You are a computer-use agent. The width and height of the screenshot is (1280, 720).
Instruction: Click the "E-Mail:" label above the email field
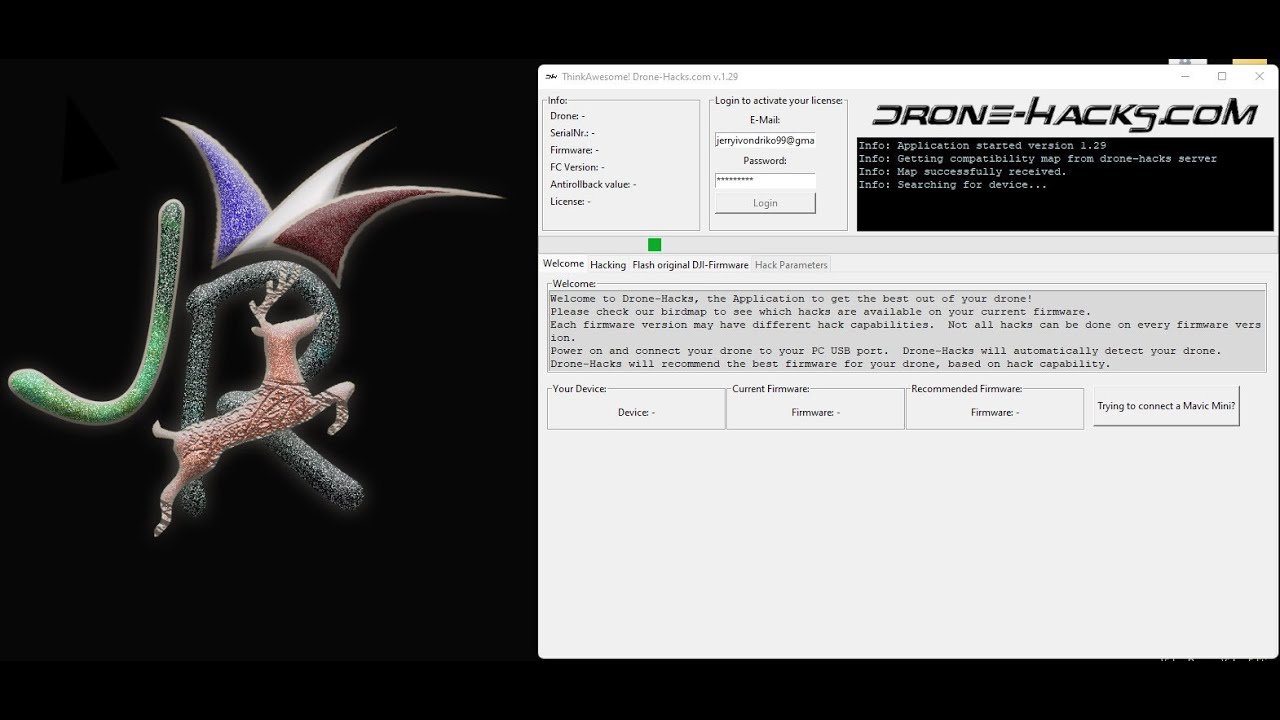(x=765, y=120)
